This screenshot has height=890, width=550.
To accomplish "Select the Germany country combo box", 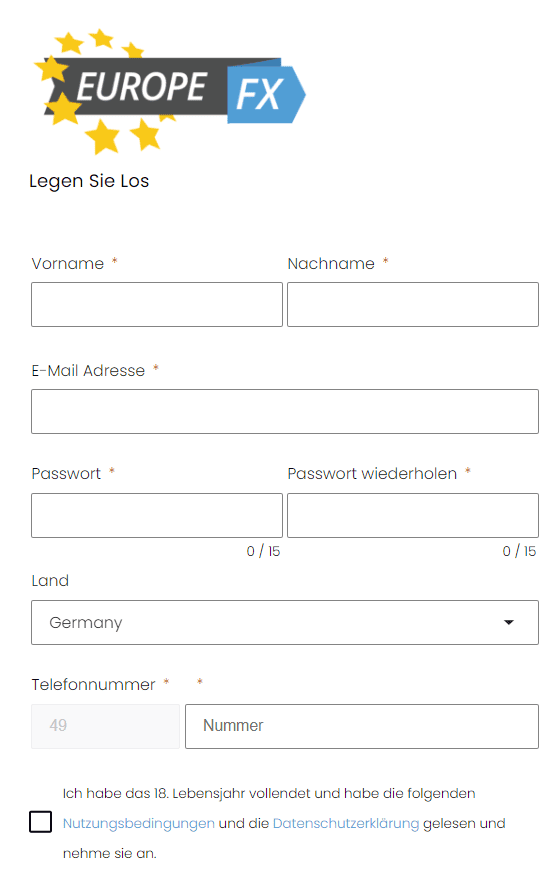I will [285, 623].
